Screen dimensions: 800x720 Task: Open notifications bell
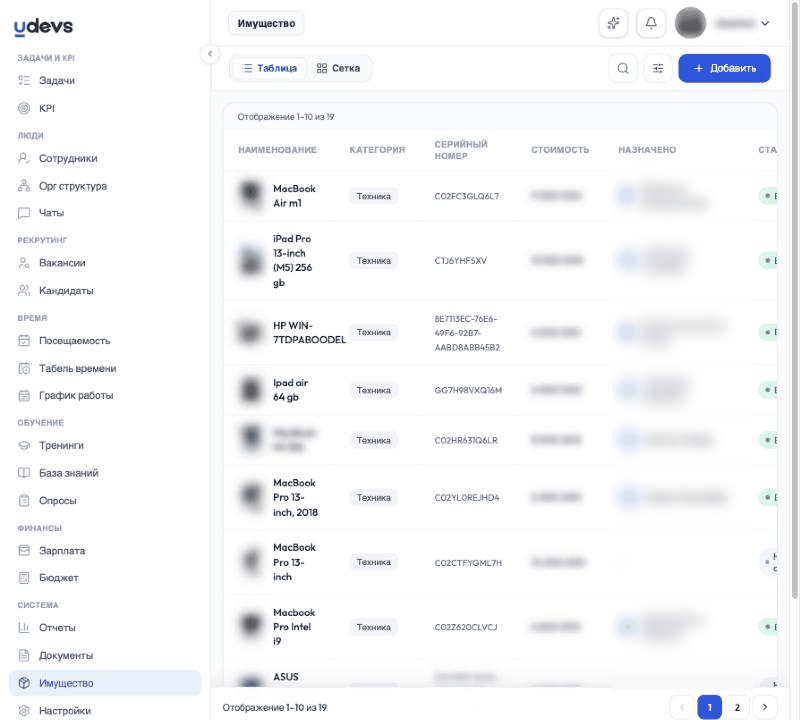651,23
